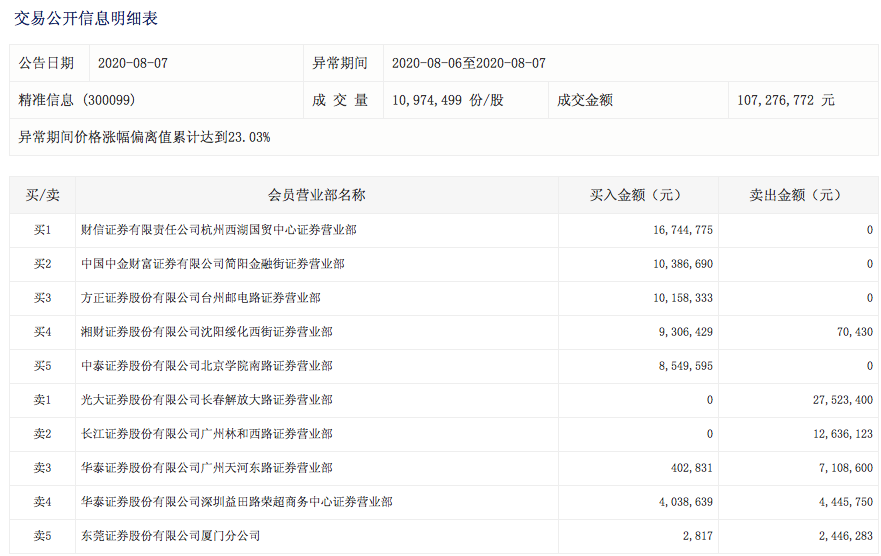Select buy amount 8,549,595

tap(685, 366)
